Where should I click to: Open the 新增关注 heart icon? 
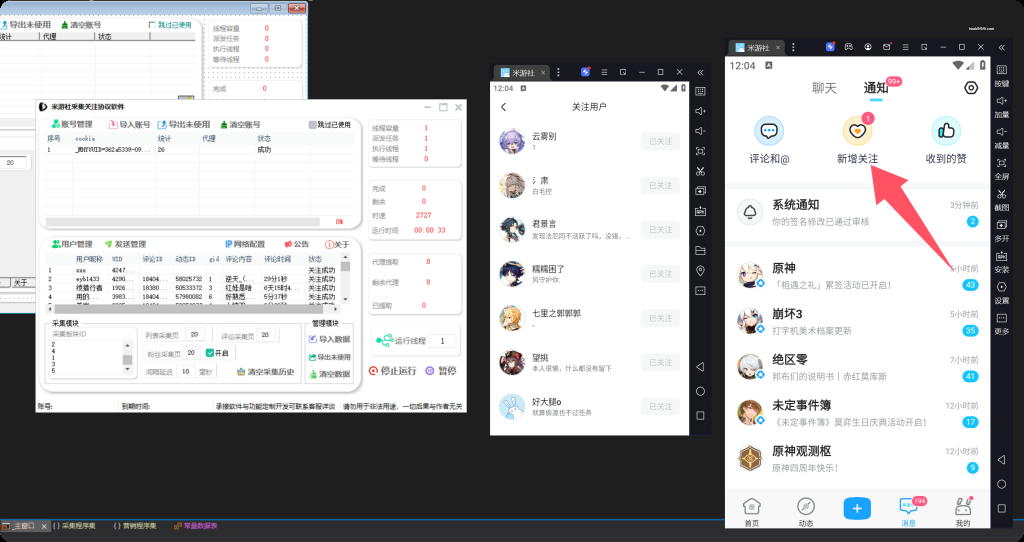pyautogui.click(x=853, y=130)
